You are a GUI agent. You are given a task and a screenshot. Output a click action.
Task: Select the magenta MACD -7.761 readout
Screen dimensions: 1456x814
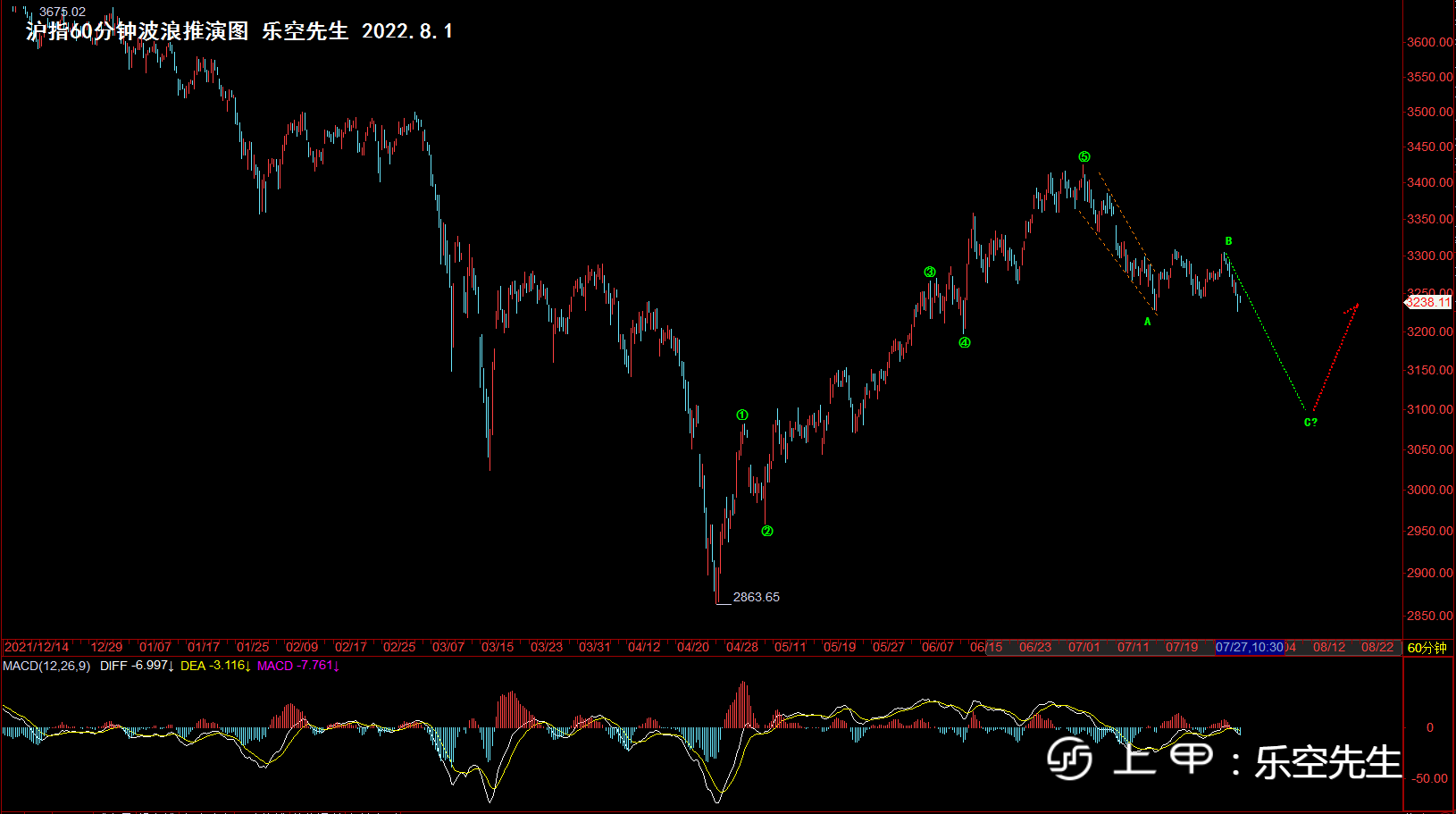click(298, 666)
